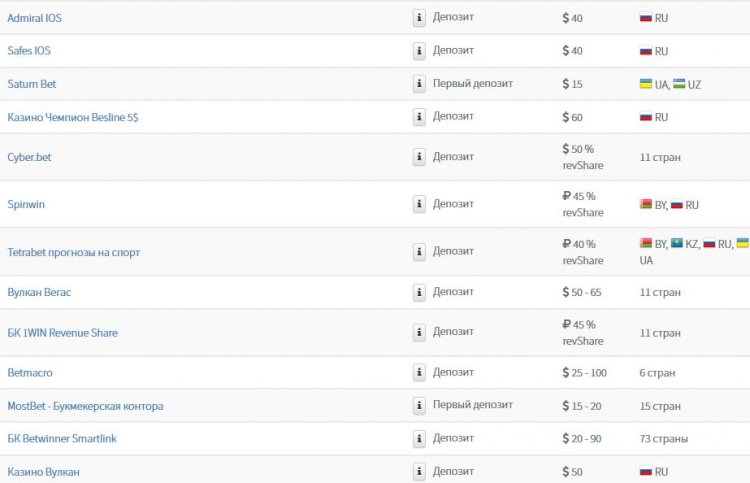The image size is (750, 483).
Task: Click info icon in Spinwin row
Action: [419, 205]
